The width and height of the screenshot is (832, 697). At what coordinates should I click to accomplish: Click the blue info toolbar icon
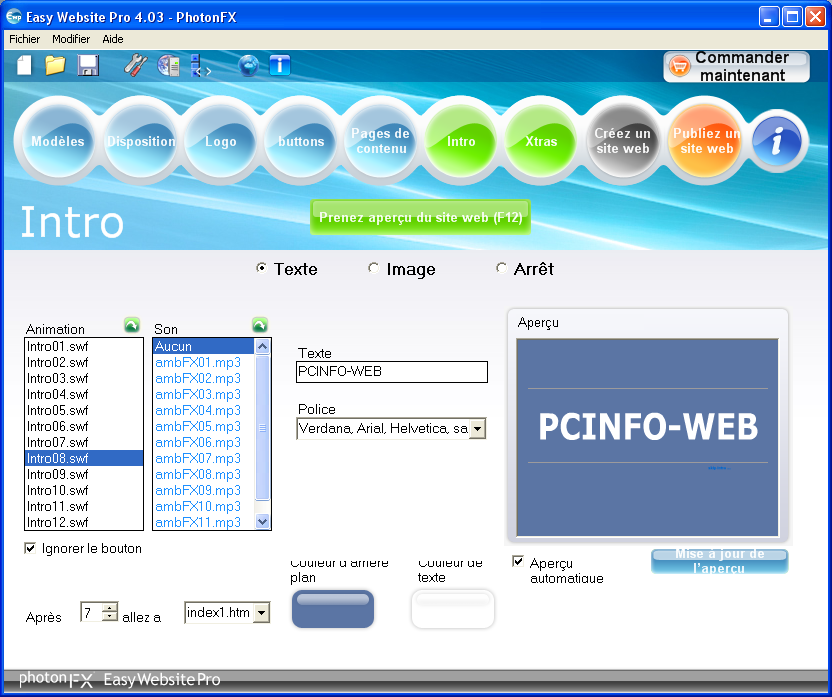(280, 66)
